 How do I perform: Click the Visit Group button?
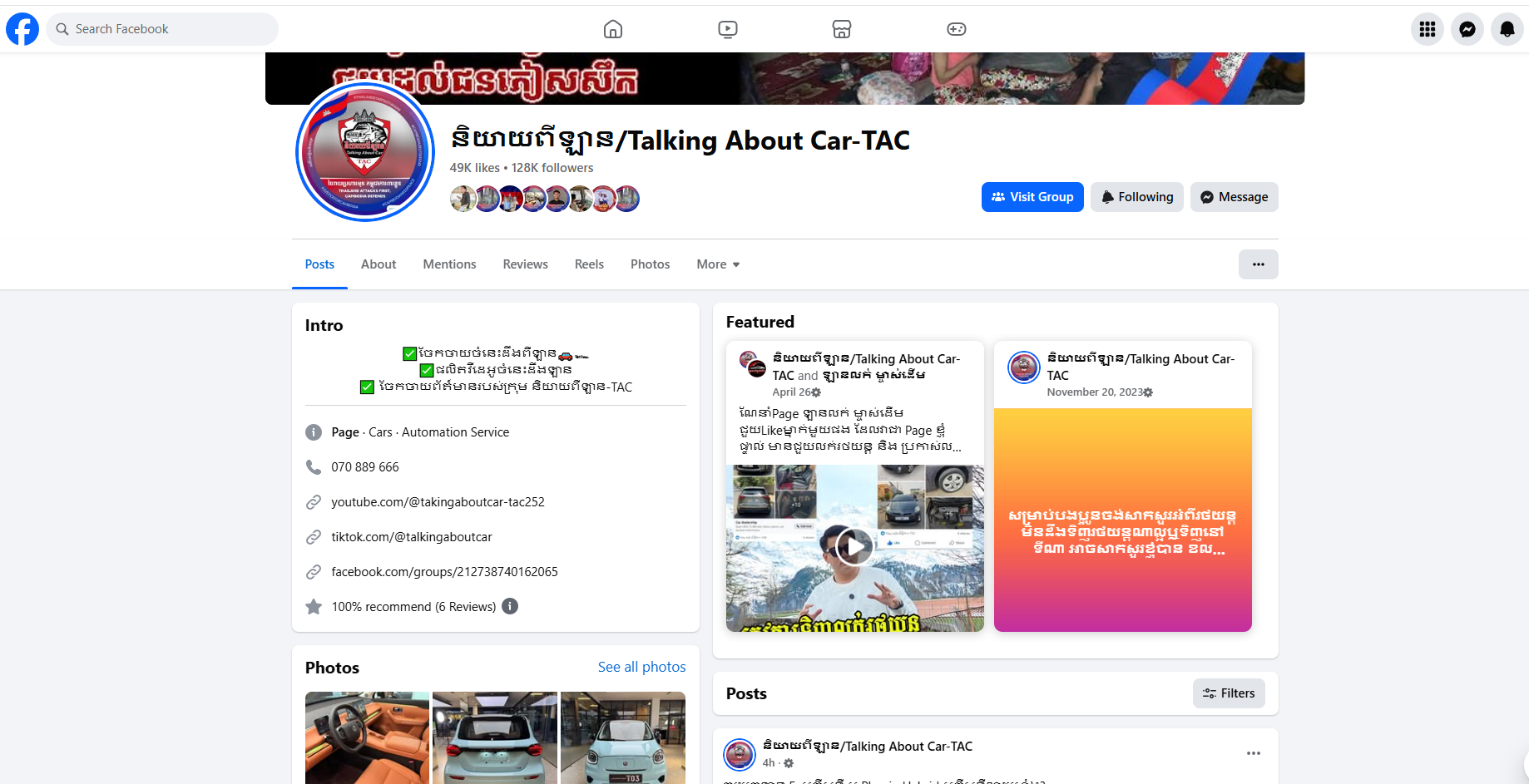(x=1032, y=197)
